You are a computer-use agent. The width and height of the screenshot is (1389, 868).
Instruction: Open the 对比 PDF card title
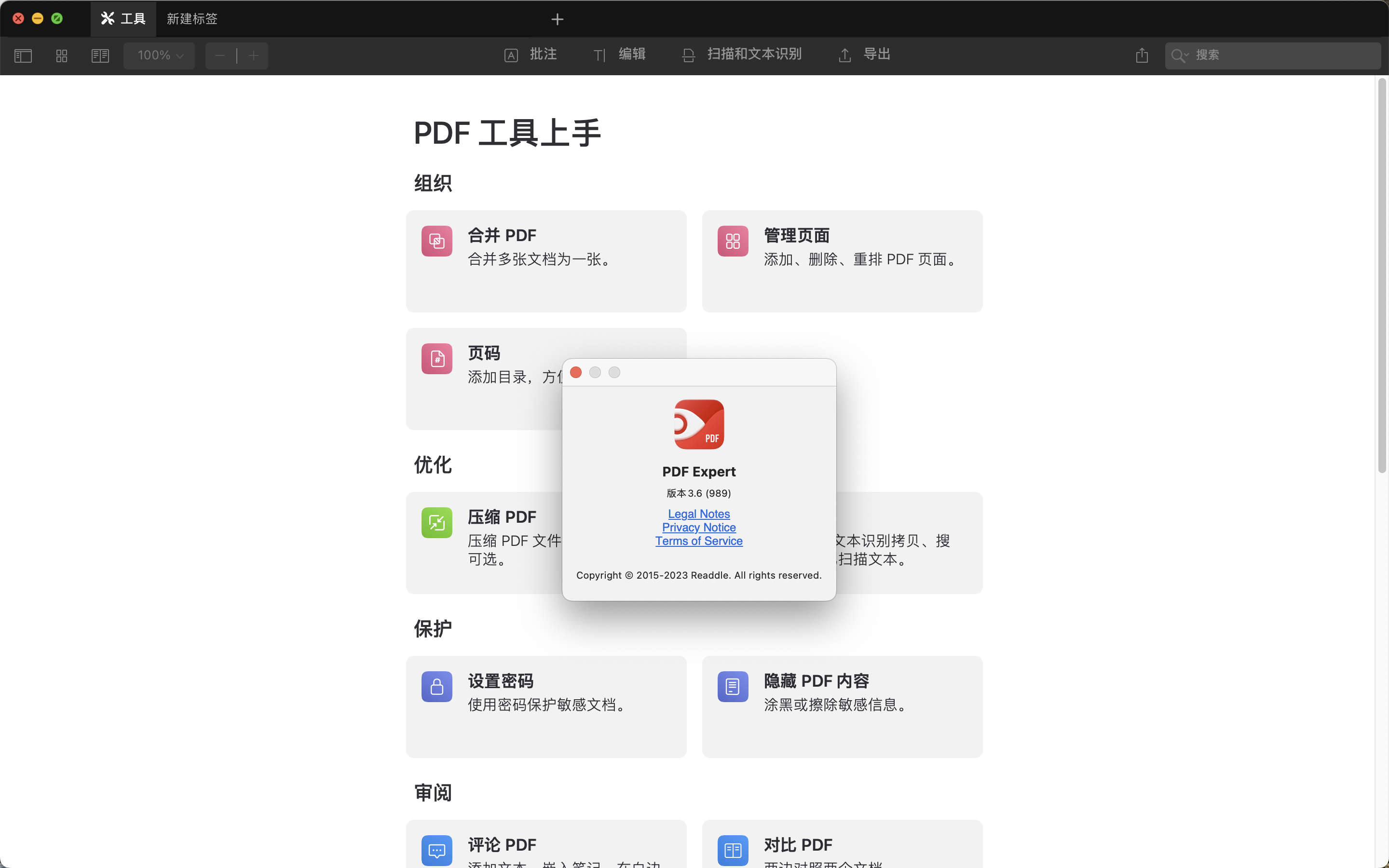coord(798,844)
